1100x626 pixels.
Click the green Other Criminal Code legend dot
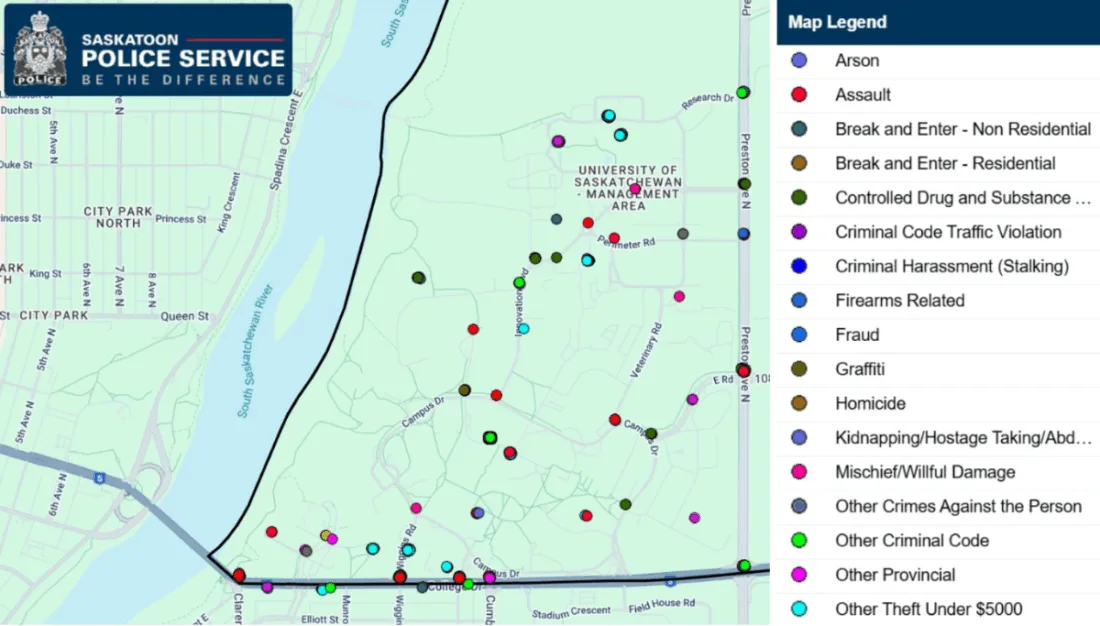800,540
